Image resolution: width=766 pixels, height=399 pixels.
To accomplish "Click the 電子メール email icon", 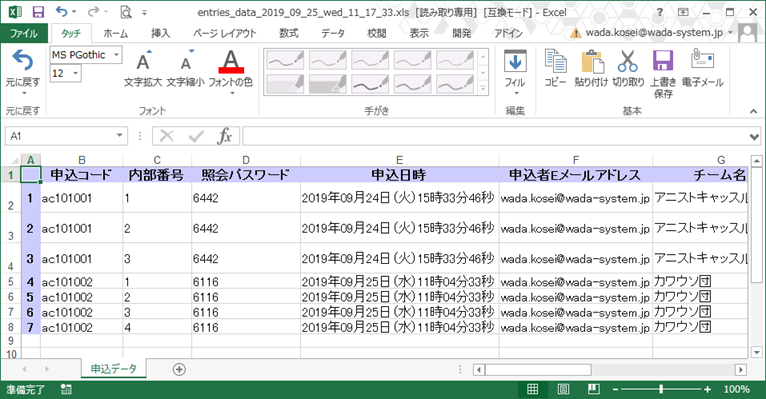I will click(x=702, y=68).
